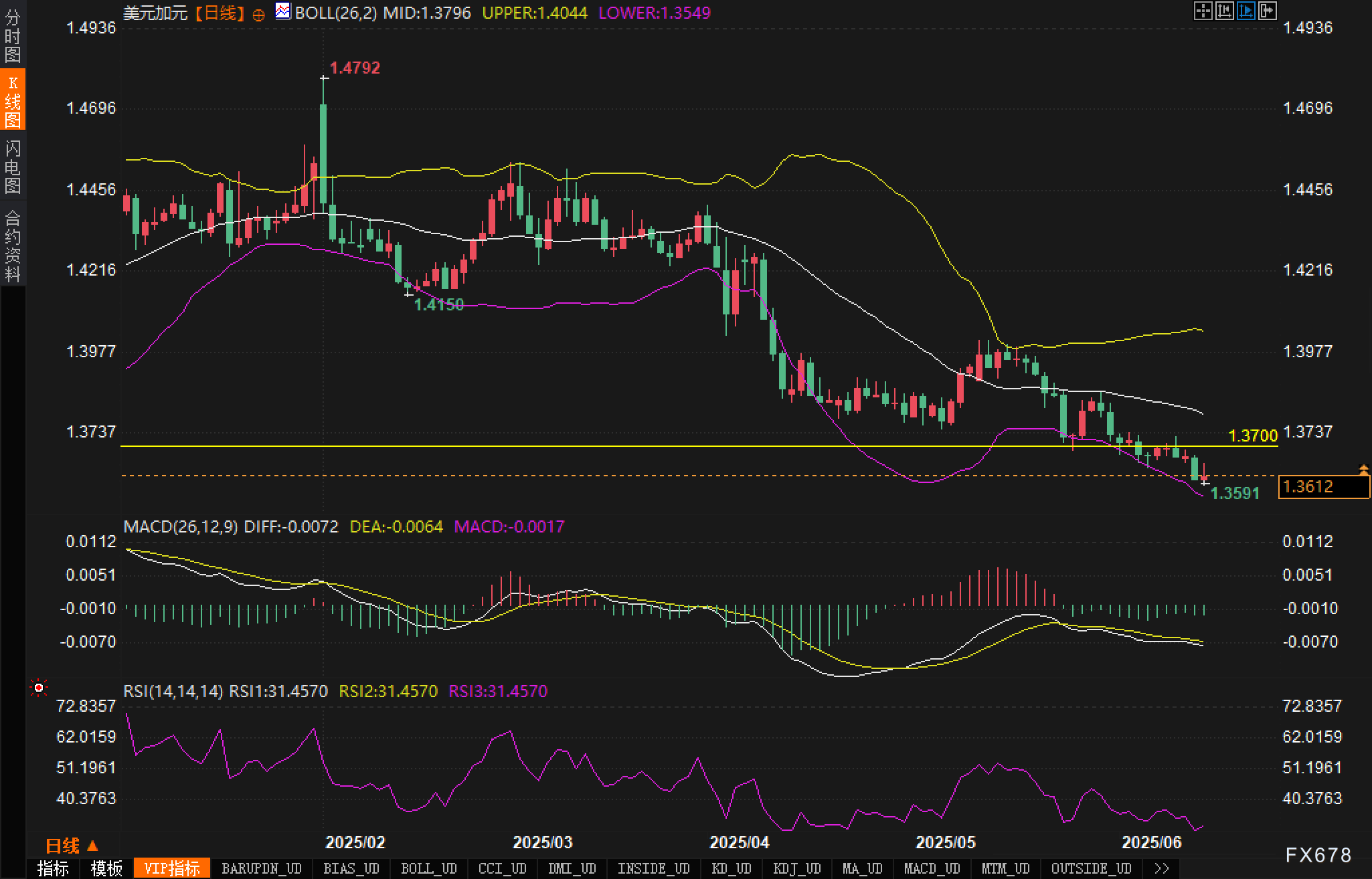Screen dimensions: 1372x879
Task: Apply the BOLL_UD indicator
Action: click(x=428, y=868)
